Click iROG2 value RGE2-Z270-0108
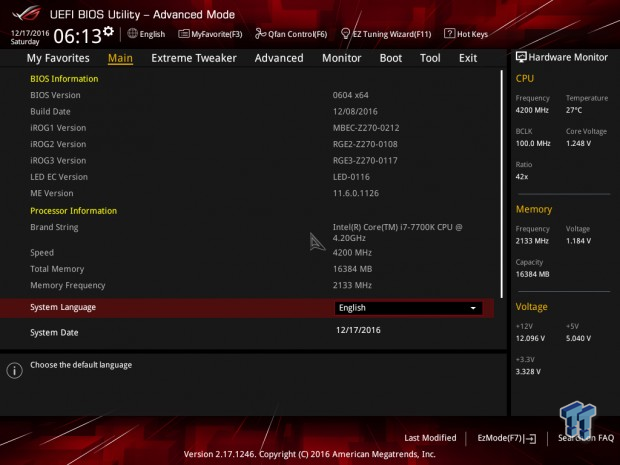Image resolution: width=620 pixels, height=465 pixels. (x=365, y=144)
